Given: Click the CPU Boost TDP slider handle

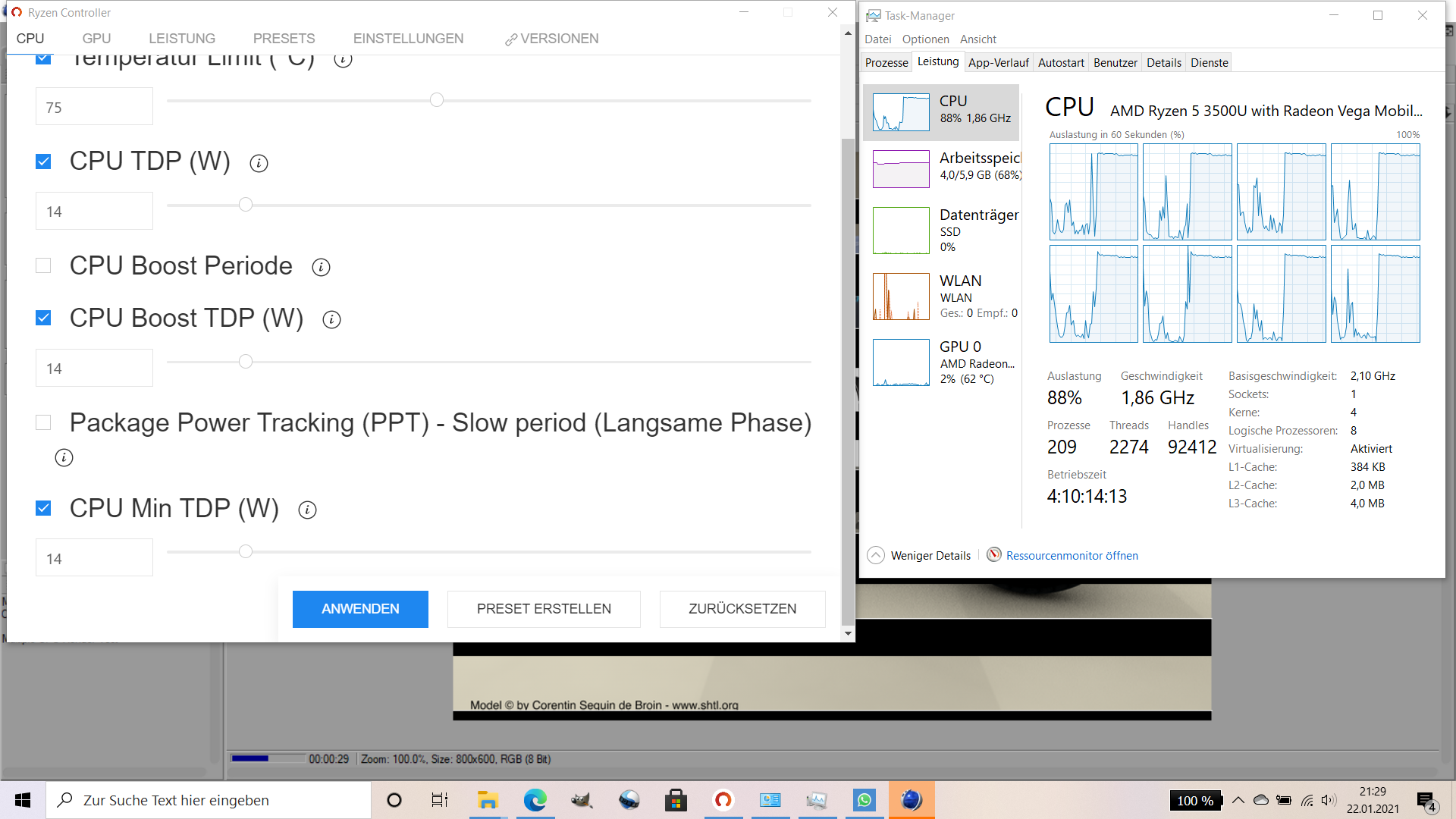Looking at the screenshot, I should 246,362.
